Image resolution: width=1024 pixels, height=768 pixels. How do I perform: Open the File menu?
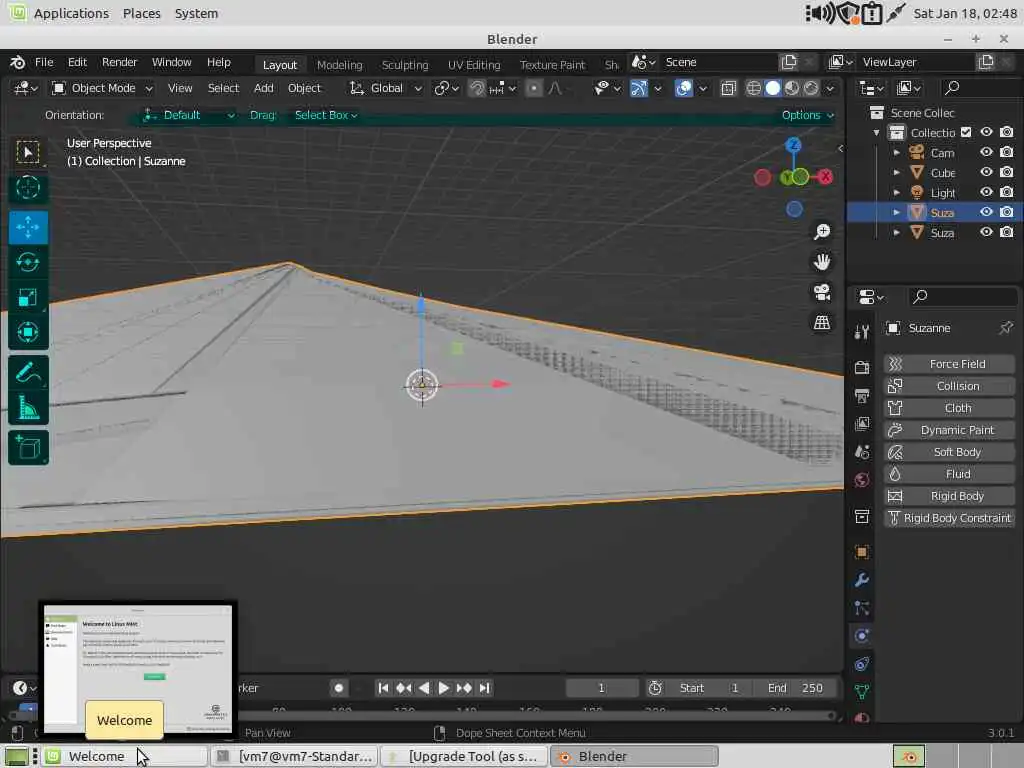(x=44, y=62)
